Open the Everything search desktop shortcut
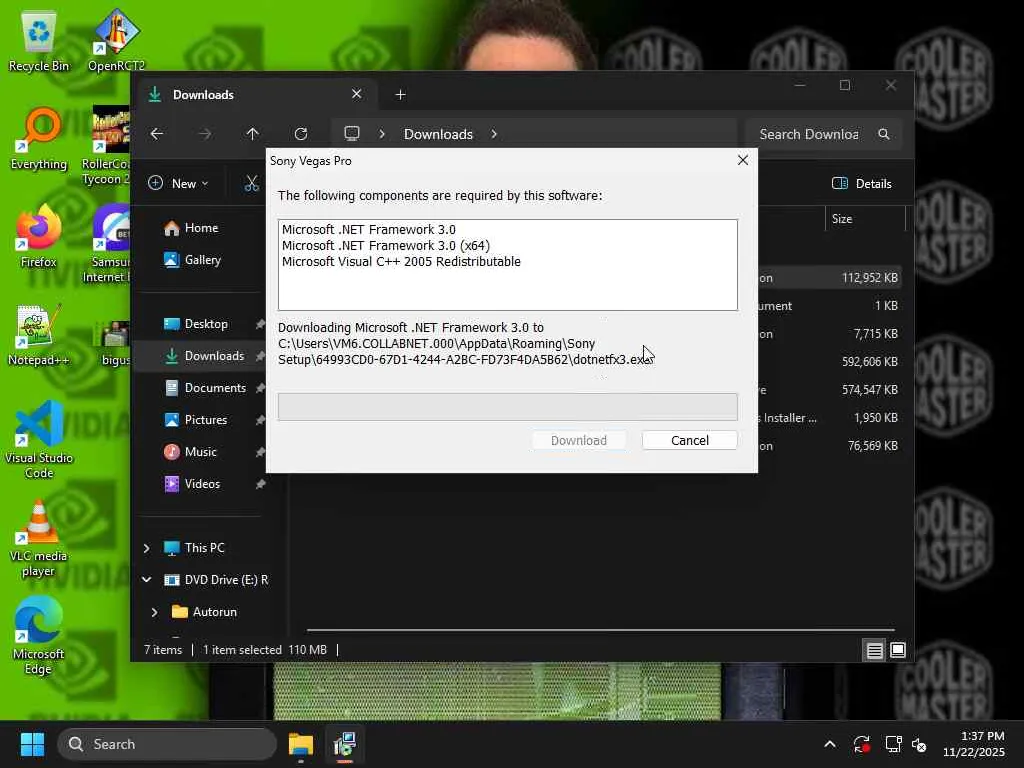 pyautogui.click(x=39, y=139)
